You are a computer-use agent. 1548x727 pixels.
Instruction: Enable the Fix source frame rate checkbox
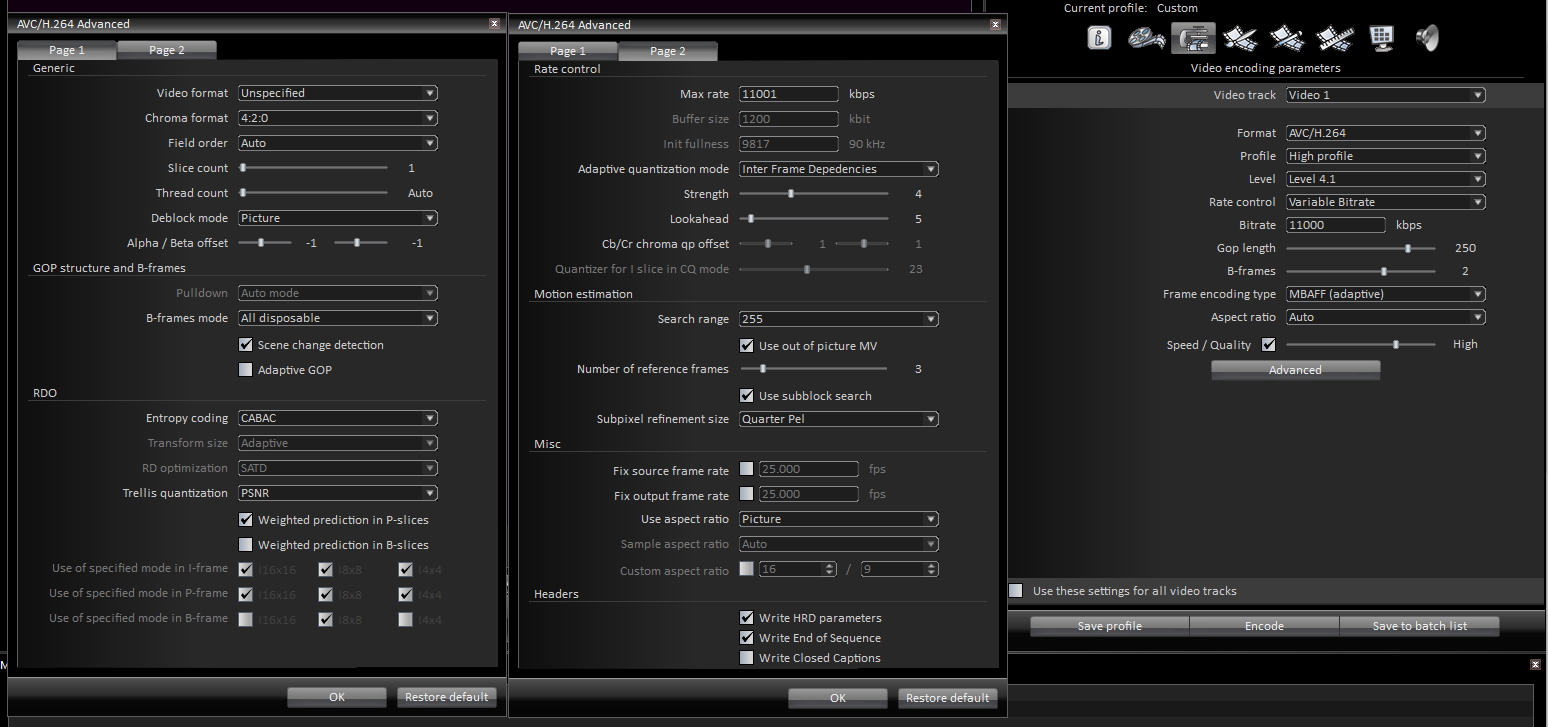tap(747, 469)
